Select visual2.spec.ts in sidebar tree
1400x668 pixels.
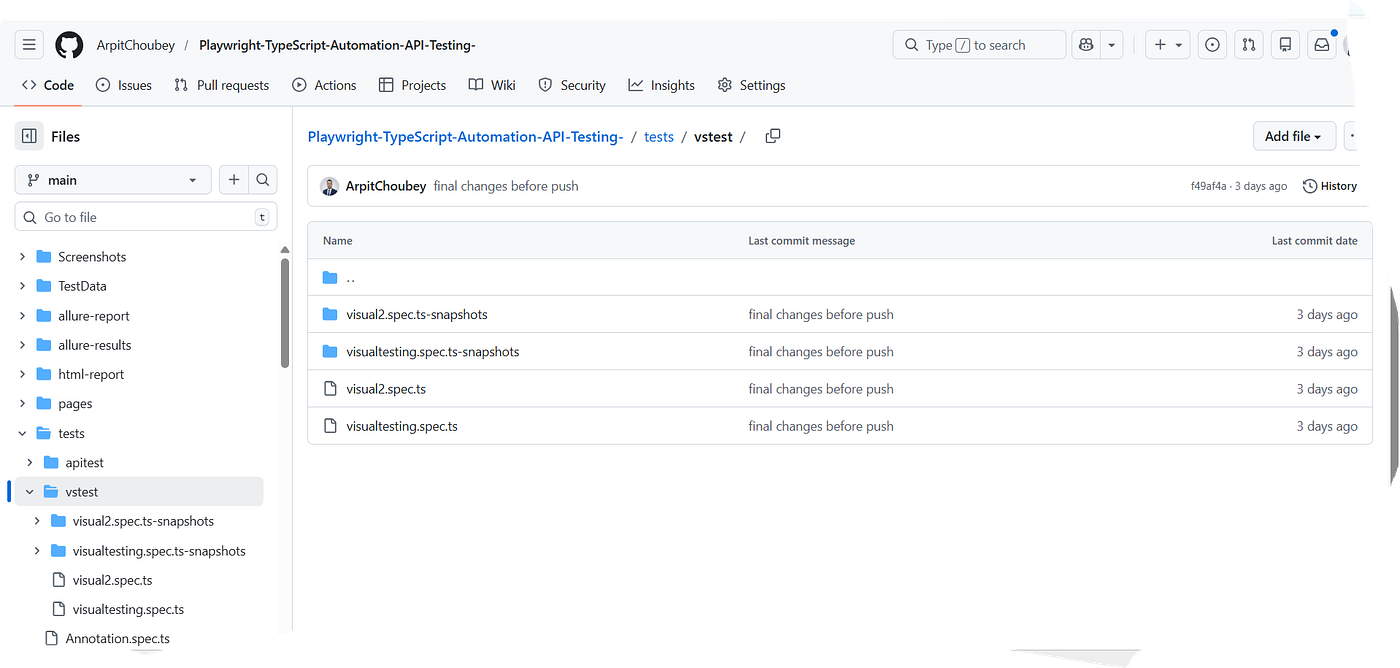(x=113, y=580)
